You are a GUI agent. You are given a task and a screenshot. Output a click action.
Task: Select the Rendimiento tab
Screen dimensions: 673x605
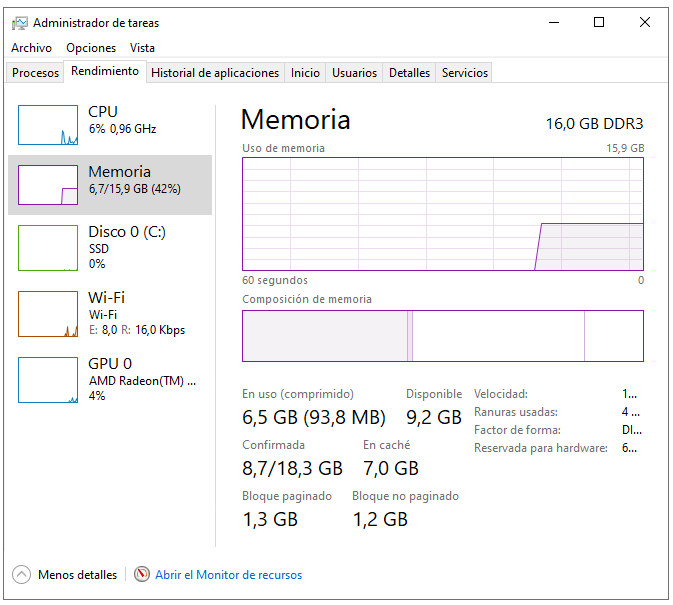(x=105, y=71)
